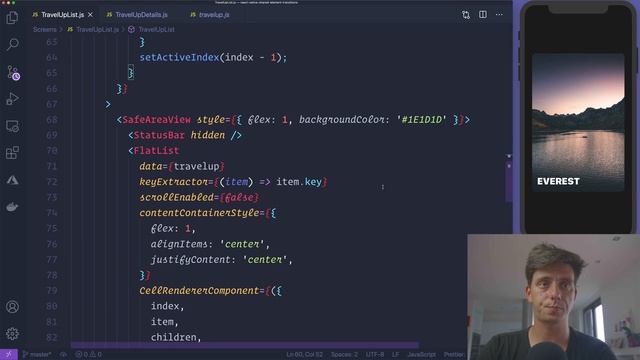Open editor More Actions ellipsis menu
Viewport: 640px width, 360px height.
499,15
